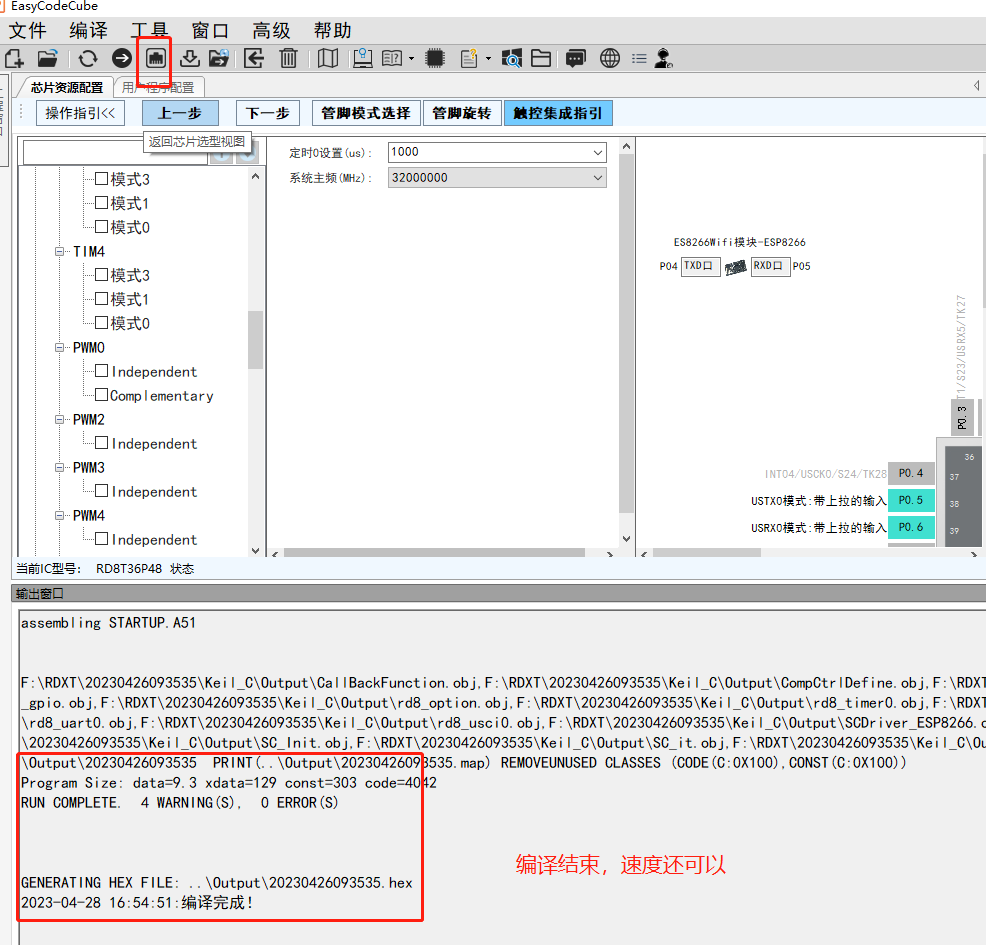986x945 pixels.
Task: Collapse the PWM4 tree node
Action: click(59, 516)
